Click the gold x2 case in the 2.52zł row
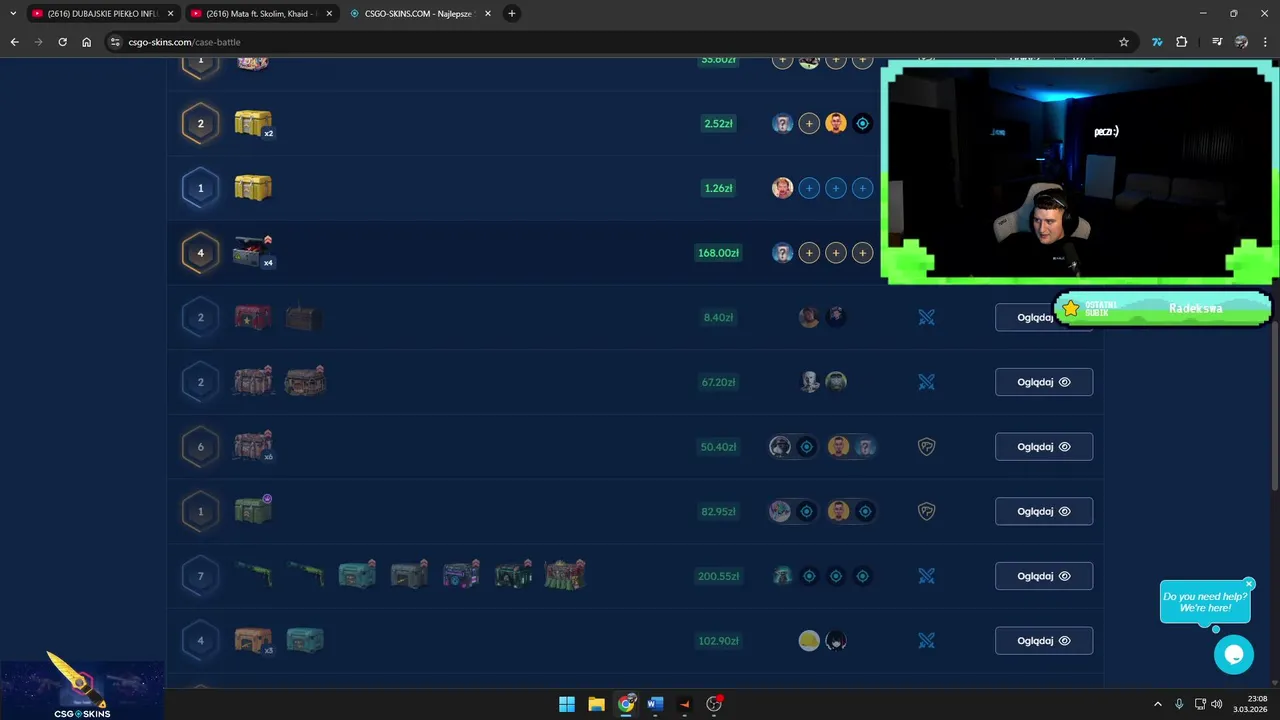The width and height of the screenshot is (1280, 720). coord(253,124)
